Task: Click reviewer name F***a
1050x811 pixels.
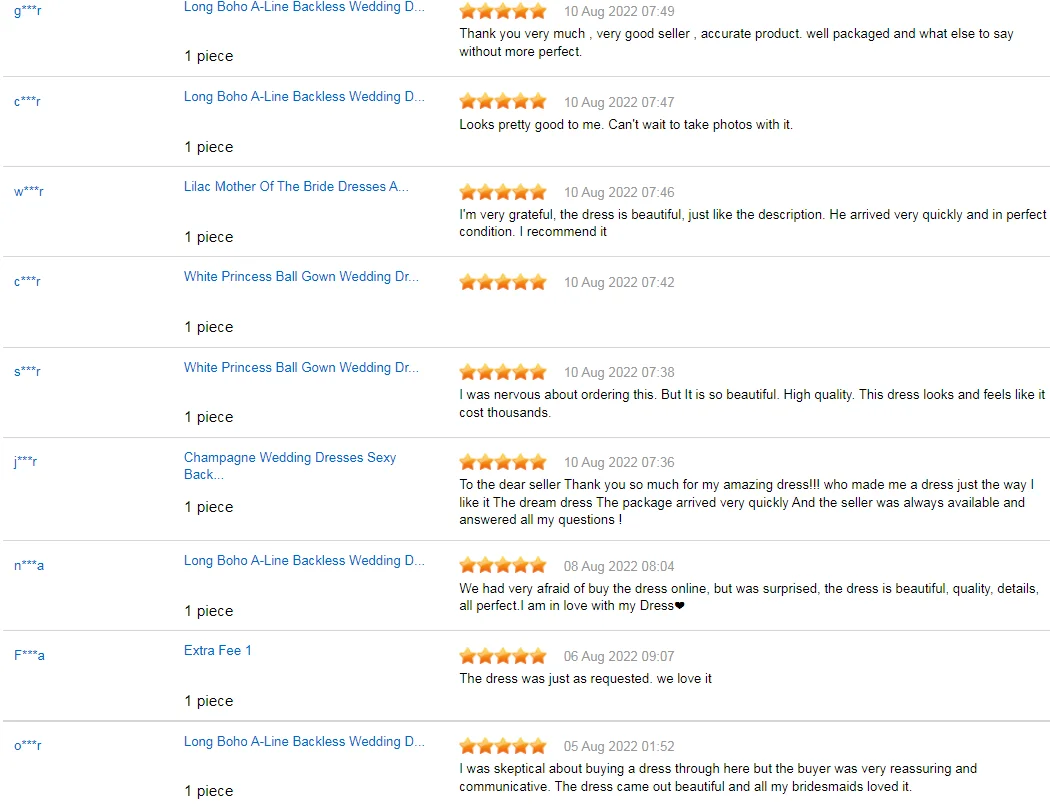Action: [x=29, y=656]
